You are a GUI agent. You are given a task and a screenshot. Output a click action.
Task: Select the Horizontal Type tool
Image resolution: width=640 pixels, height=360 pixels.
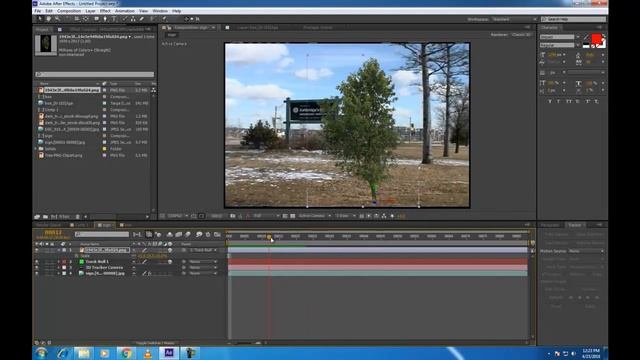click(114, 19)
